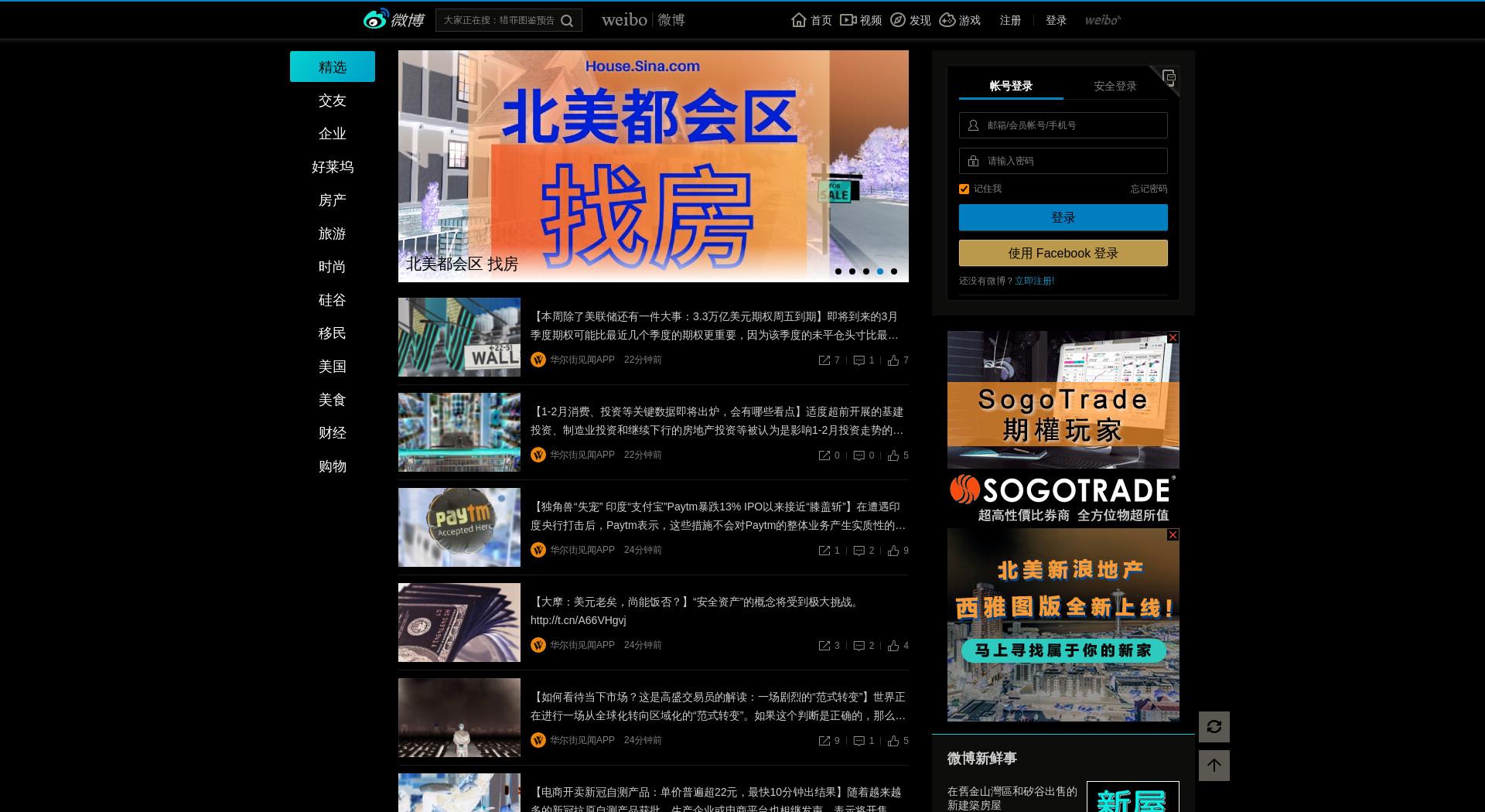Open 财经 category in sidebar
The height and width of the screenshot is (812, 1485).
click(333, 433)
